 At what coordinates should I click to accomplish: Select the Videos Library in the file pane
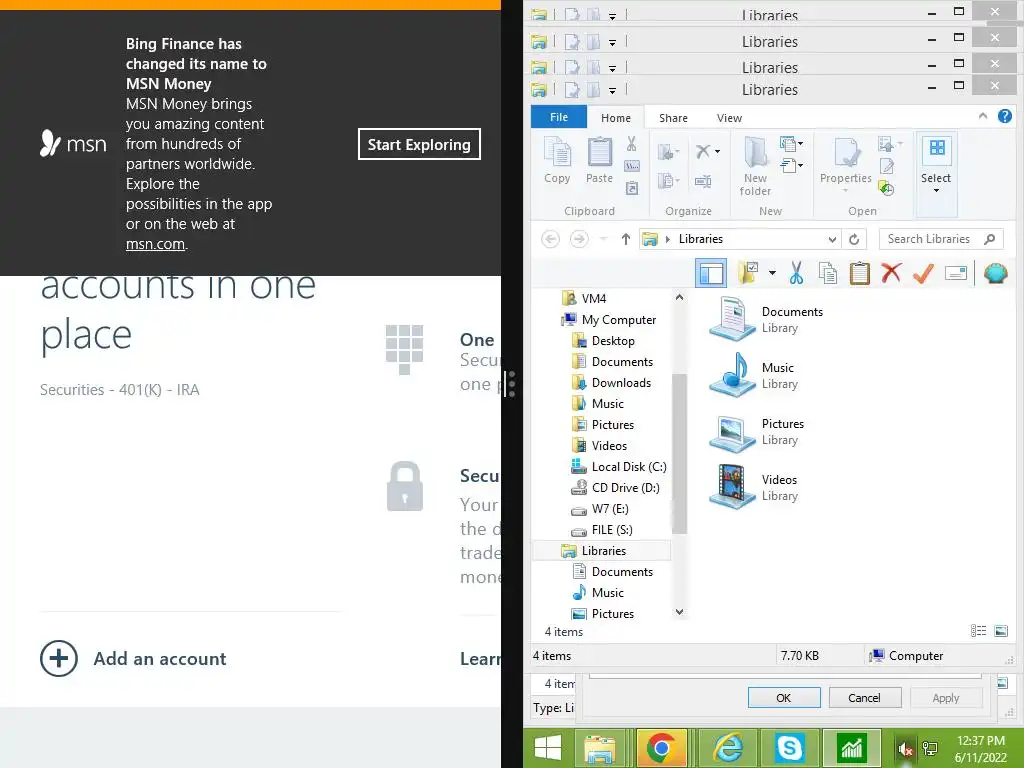click(x=754, y=487)
